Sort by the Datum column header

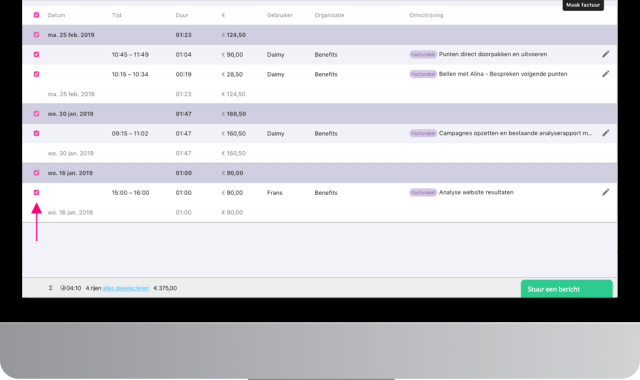(56, 15)
